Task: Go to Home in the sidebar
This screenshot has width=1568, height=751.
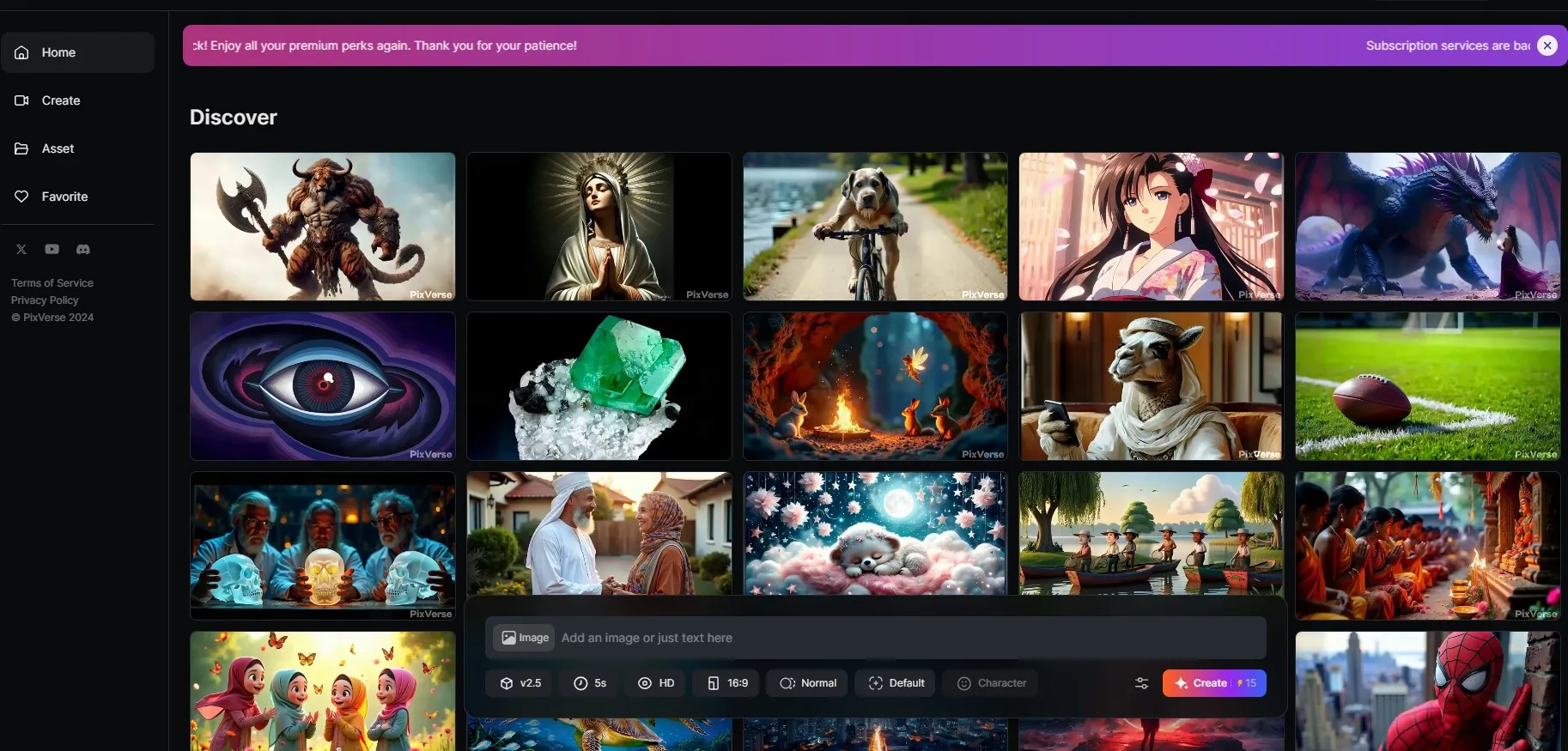Action: (x=58, y=52)
